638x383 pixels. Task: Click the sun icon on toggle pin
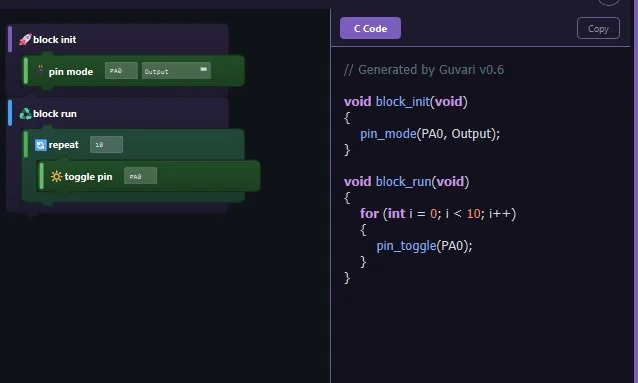tap(56, 176)
